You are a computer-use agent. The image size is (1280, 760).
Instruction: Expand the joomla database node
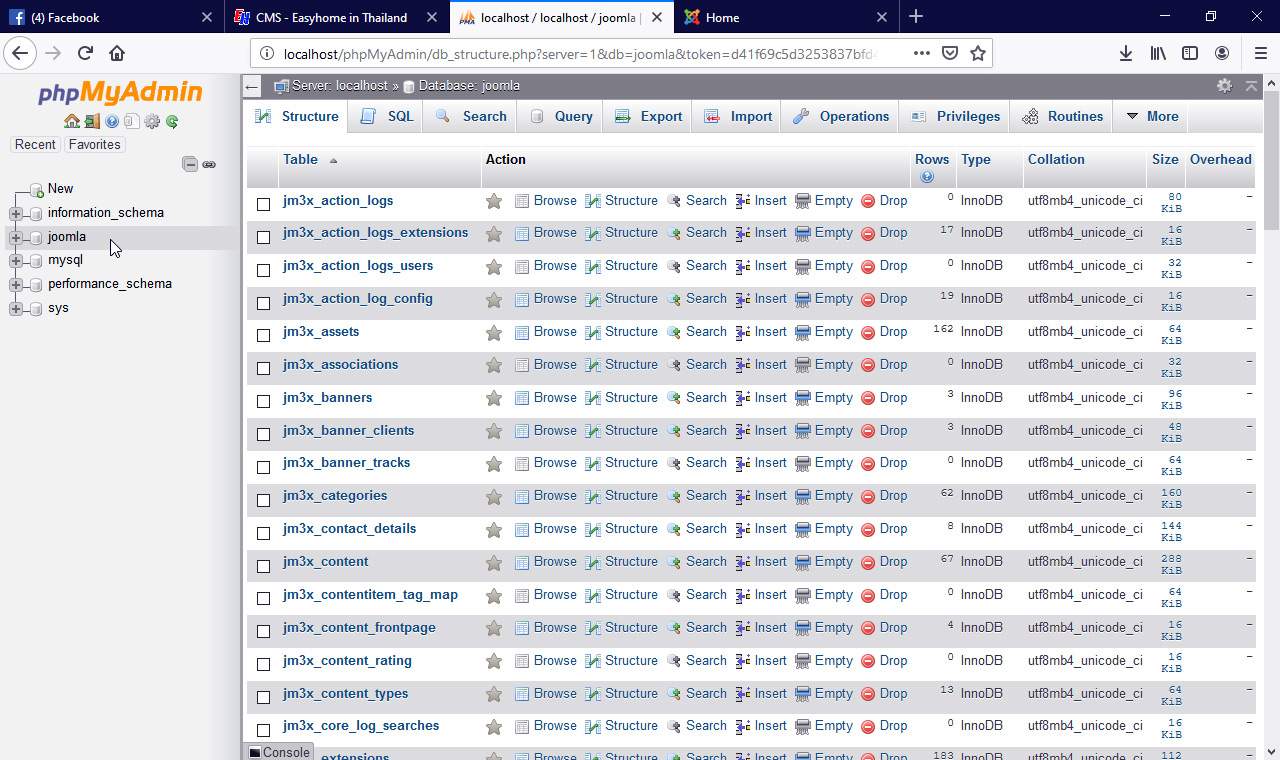[x=15, y=236]
